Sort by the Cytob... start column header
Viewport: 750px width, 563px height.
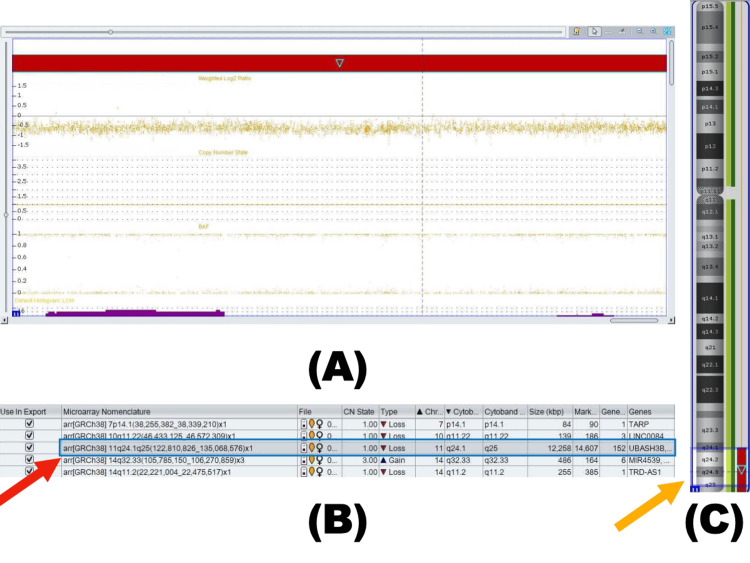463,411
